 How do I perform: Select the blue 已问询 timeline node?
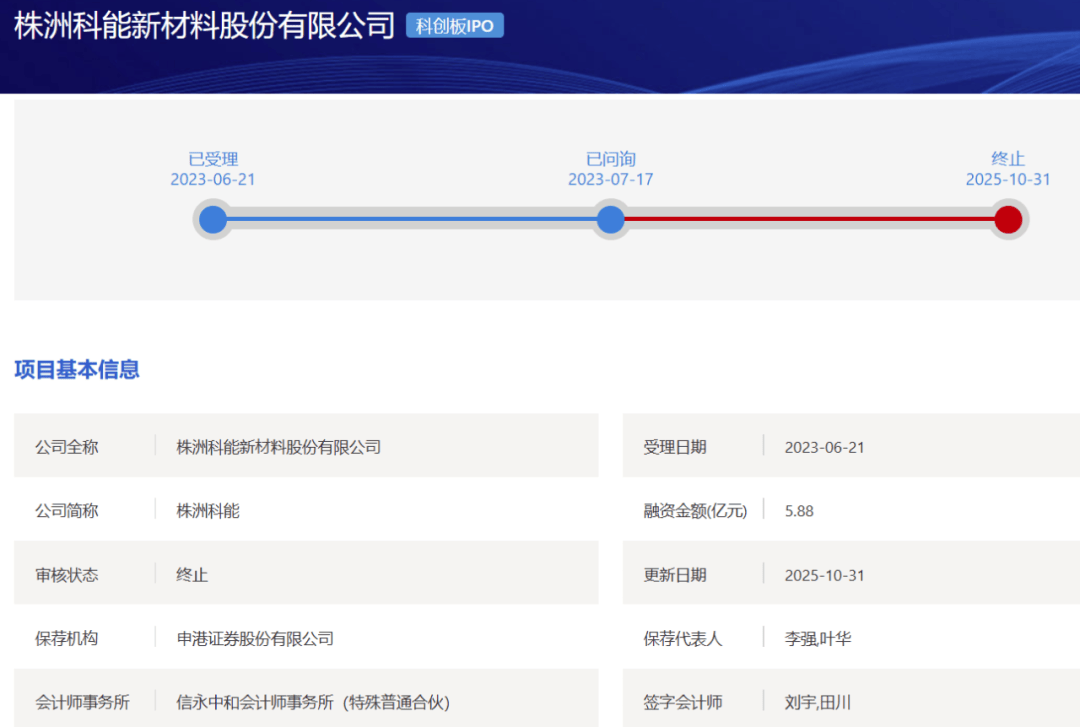610,219
